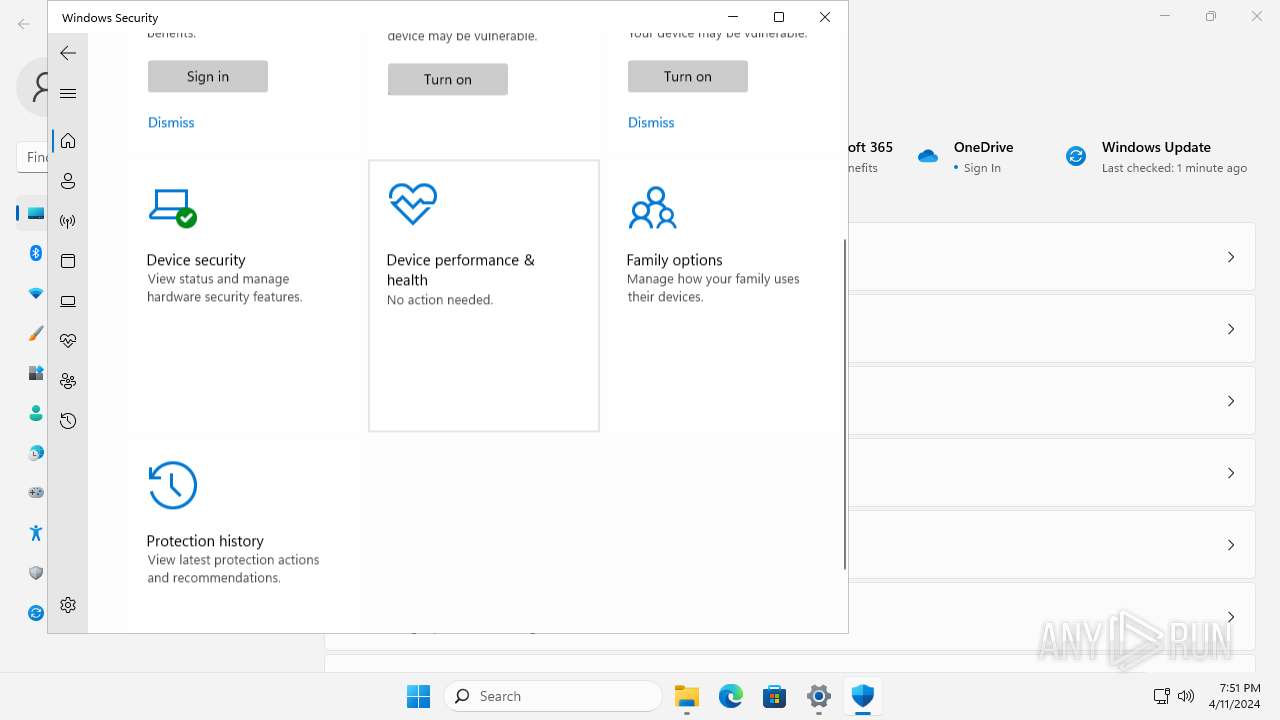The width and height of the screenshot is (1280, 720).
Task: Click Turn on under 'device may be vulnerable'
Action: [x=448, y=79]
